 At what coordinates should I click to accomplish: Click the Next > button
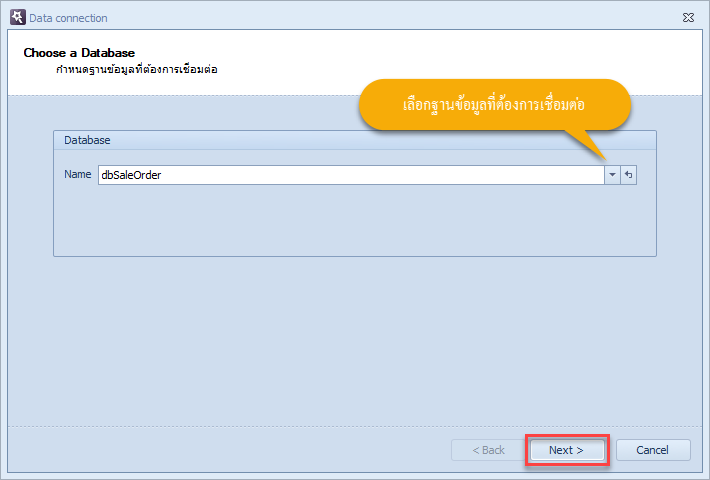coord(567,450)
